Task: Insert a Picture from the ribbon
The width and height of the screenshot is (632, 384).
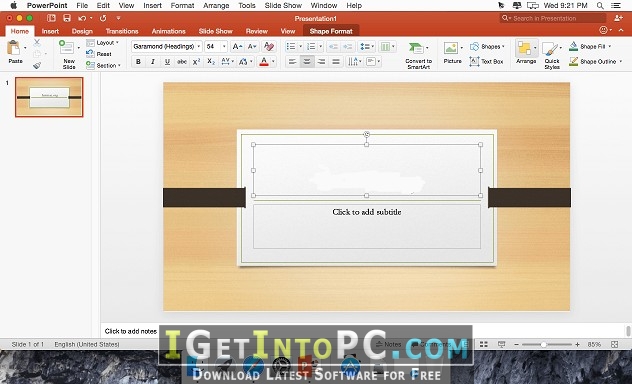Action: (x=452, y=53)
